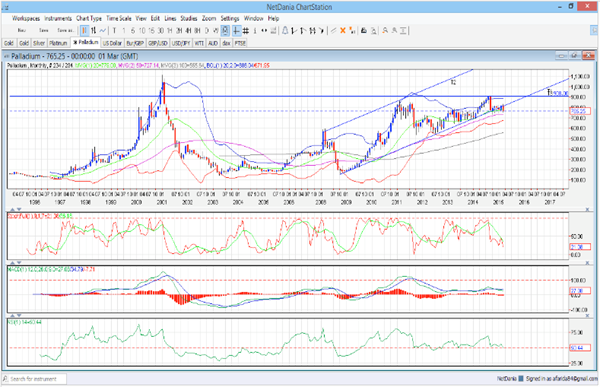Toggle the crosshair cursor button

point(236,31)
